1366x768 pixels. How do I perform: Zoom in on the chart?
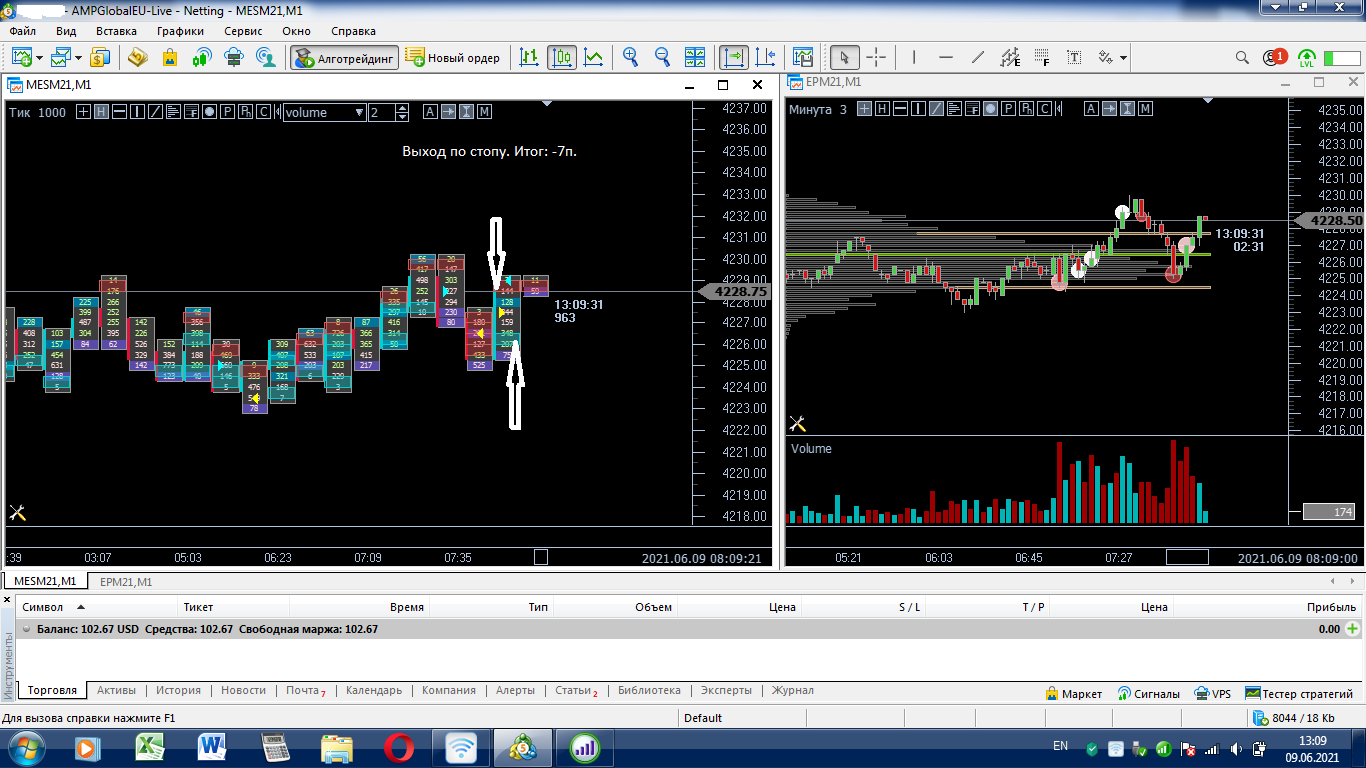coord(631,57)
